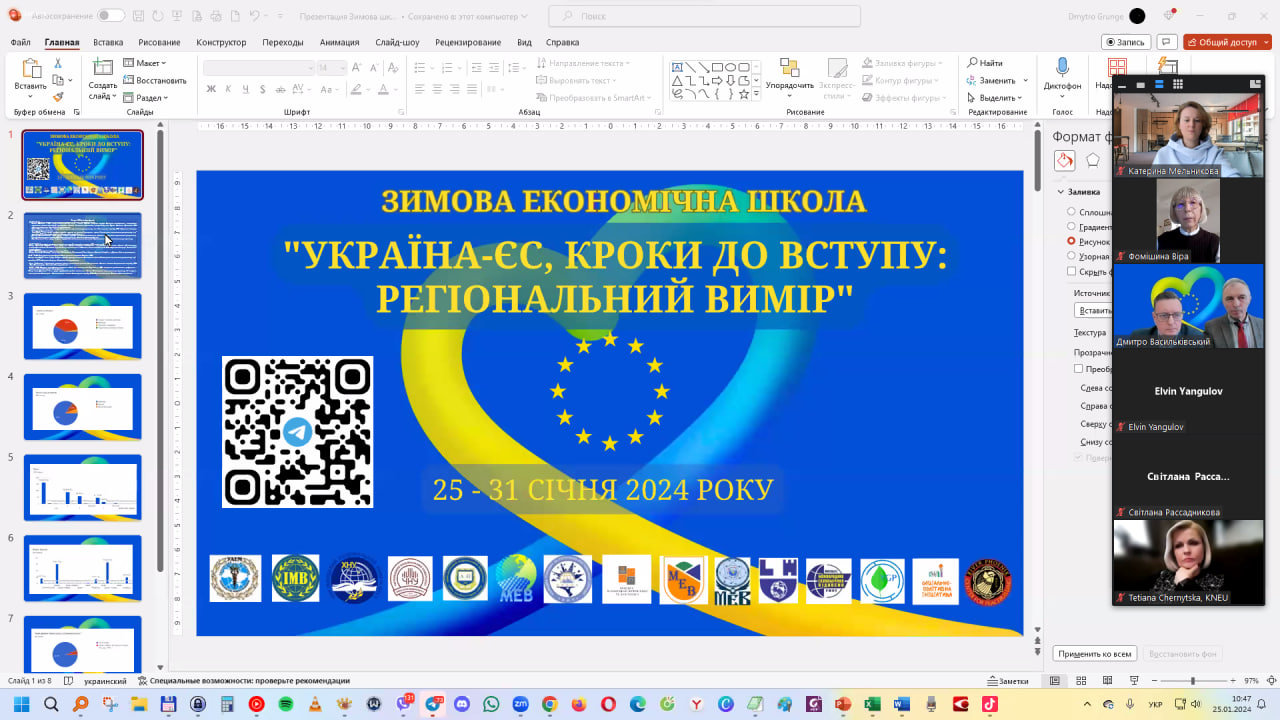Open Telegram from the taskbar
This screenshot has width=1280, height=720.
(x=434, y=704)
